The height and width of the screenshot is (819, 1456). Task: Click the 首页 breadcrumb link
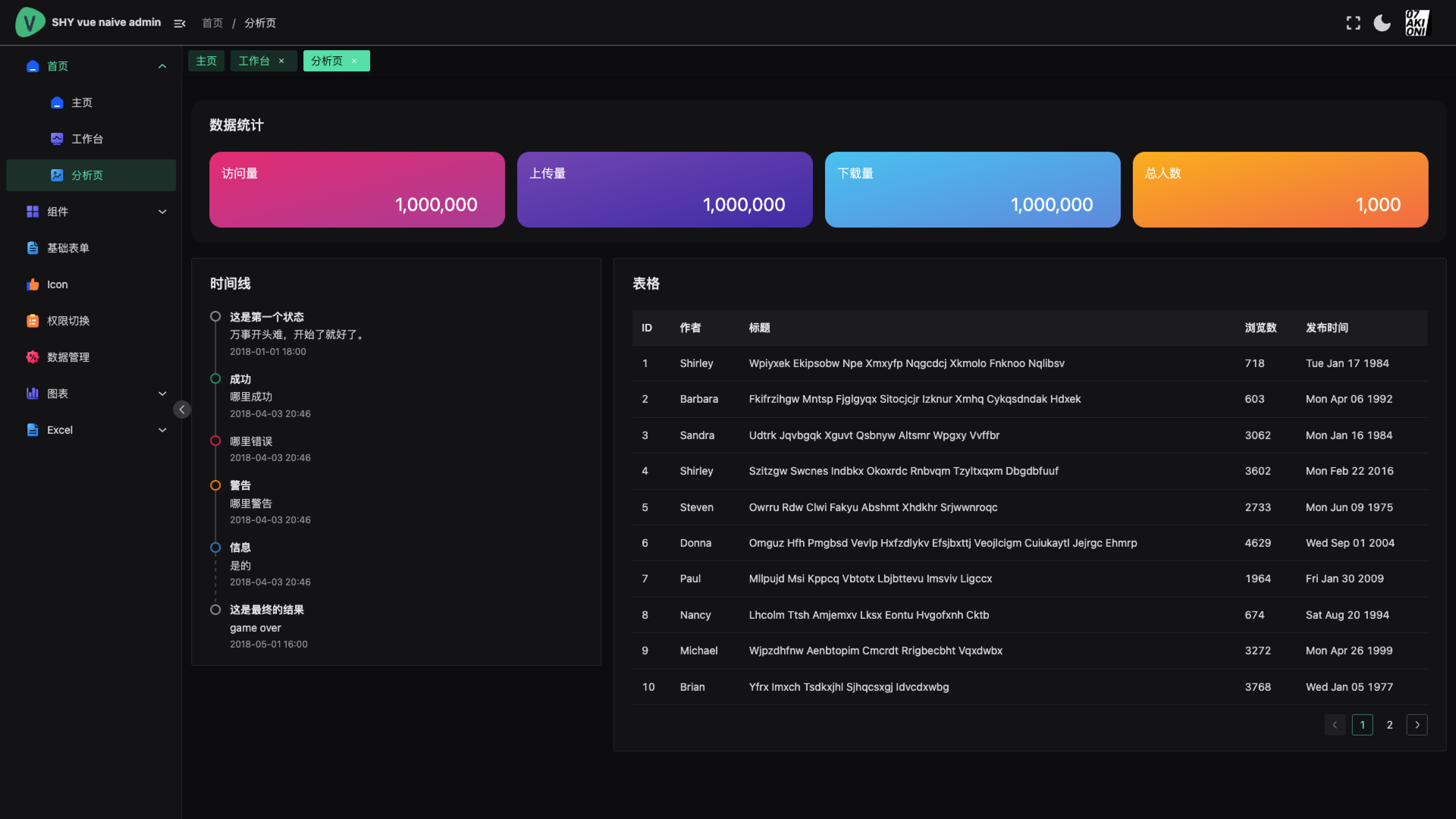212,24
